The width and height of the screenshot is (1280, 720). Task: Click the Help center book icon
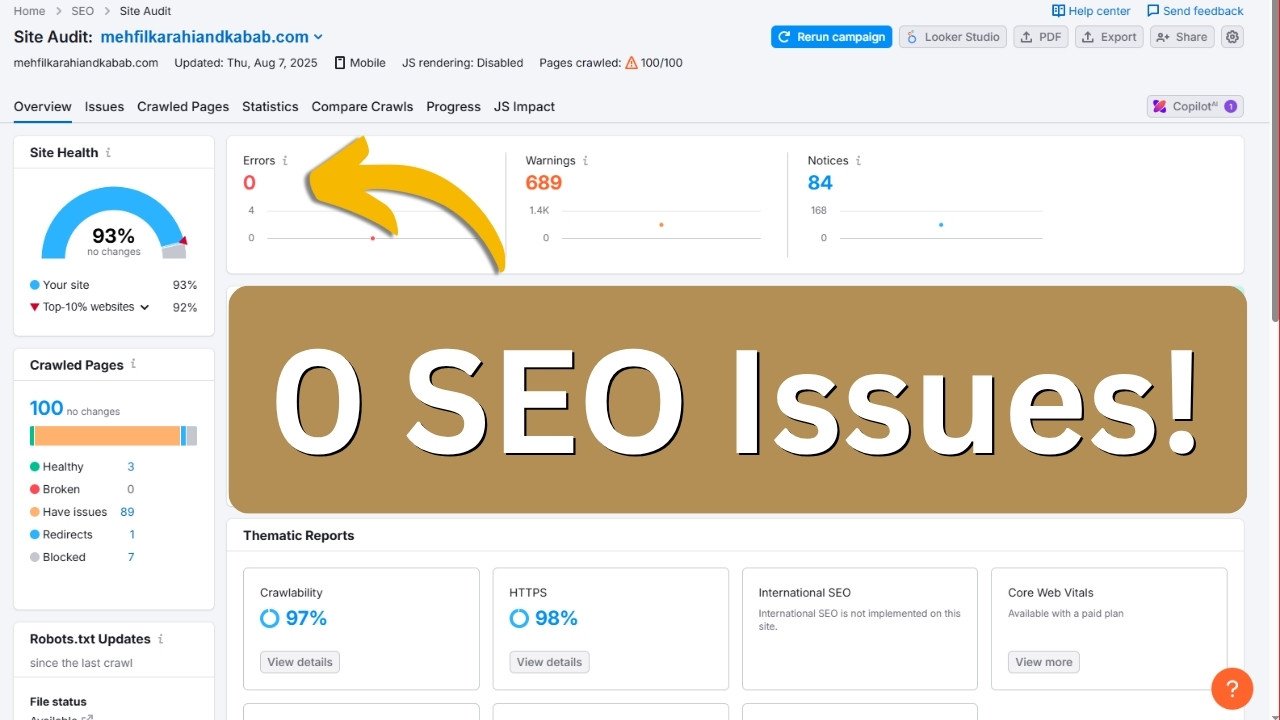[x=1058, y=11]
